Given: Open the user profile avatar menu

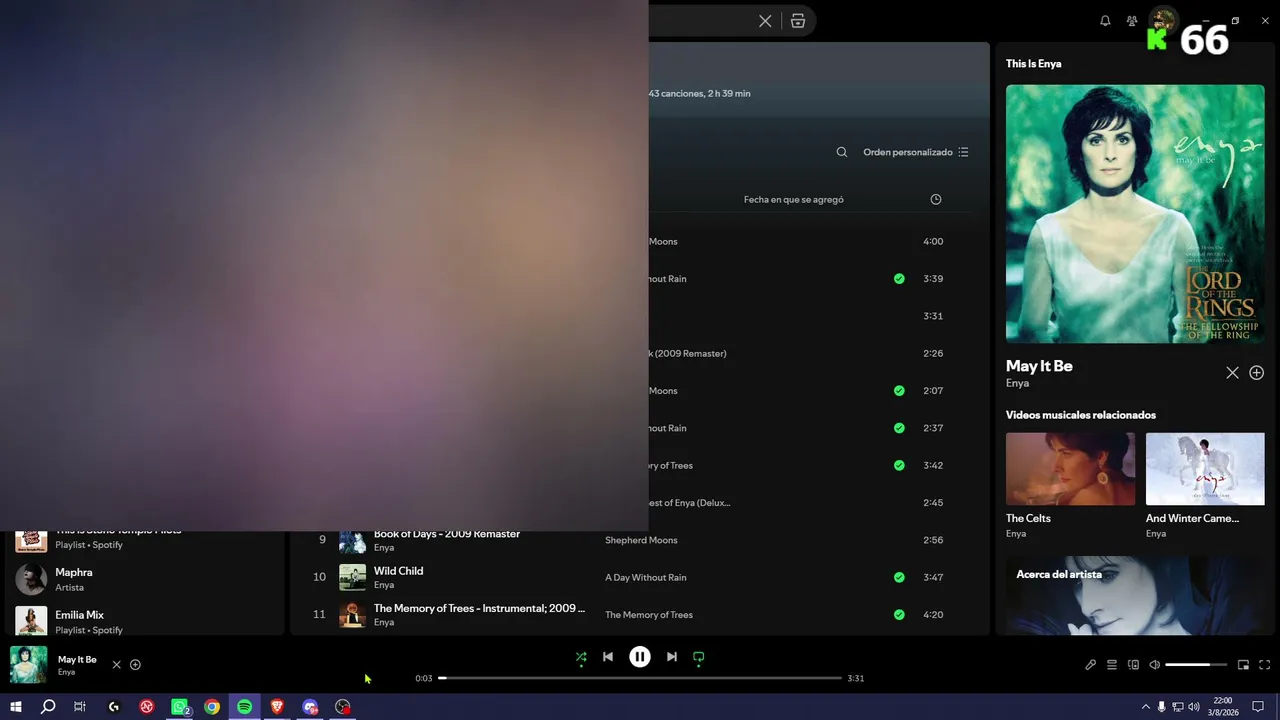Looking at the screenshot, I should pos(1163,20).
